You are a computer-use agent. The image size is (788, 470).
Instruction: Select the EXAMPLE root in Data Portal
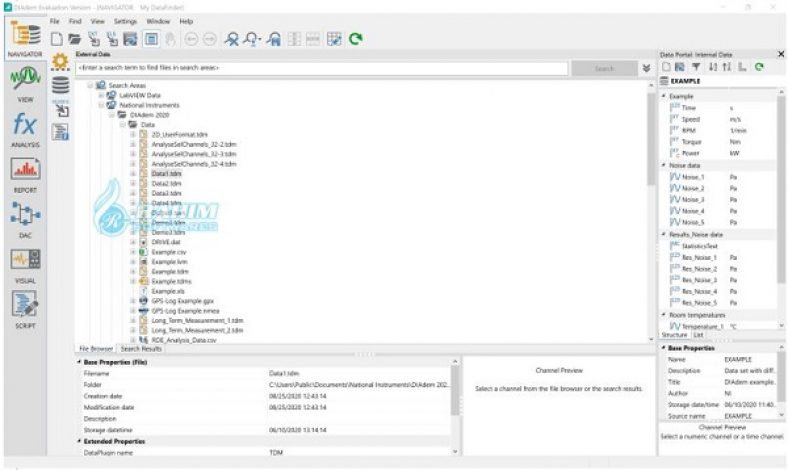[685, 81]
